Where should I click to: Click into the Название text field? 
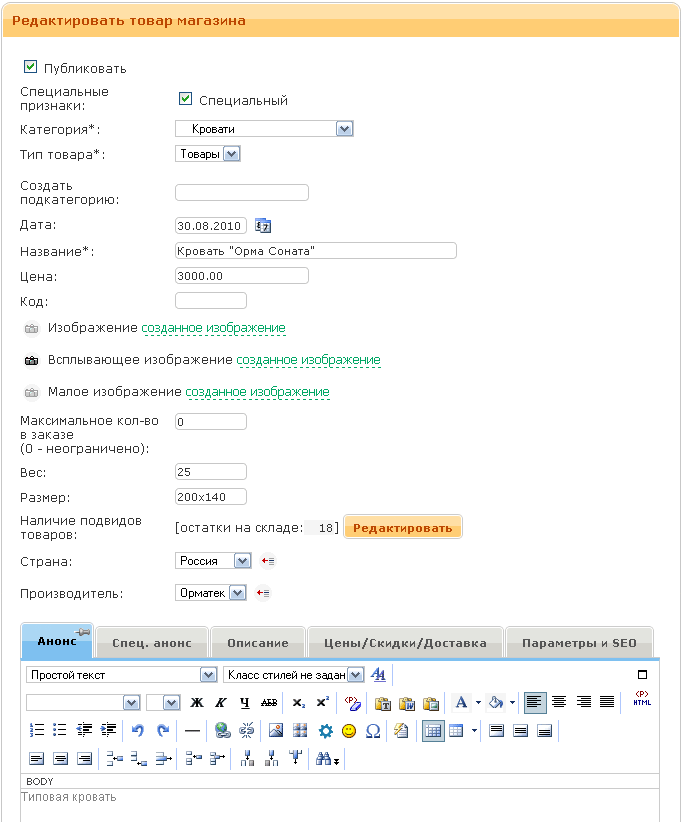315,250
